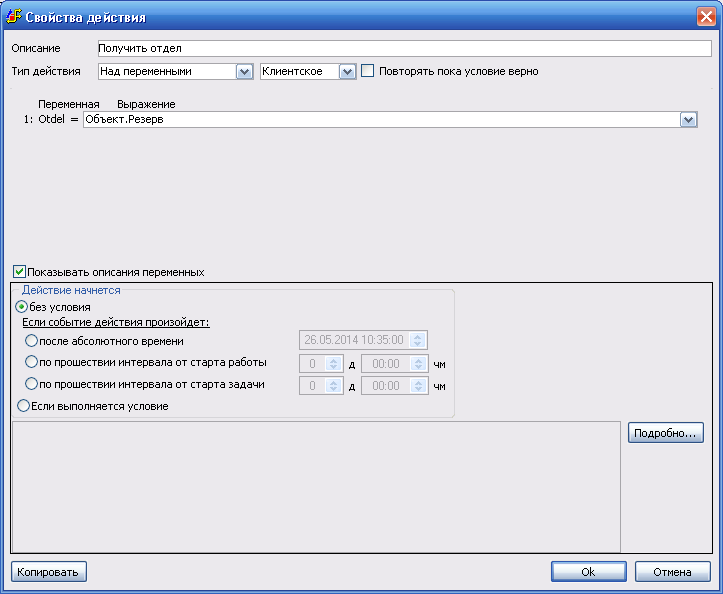Confirm with the Ok button

point(588,572)
